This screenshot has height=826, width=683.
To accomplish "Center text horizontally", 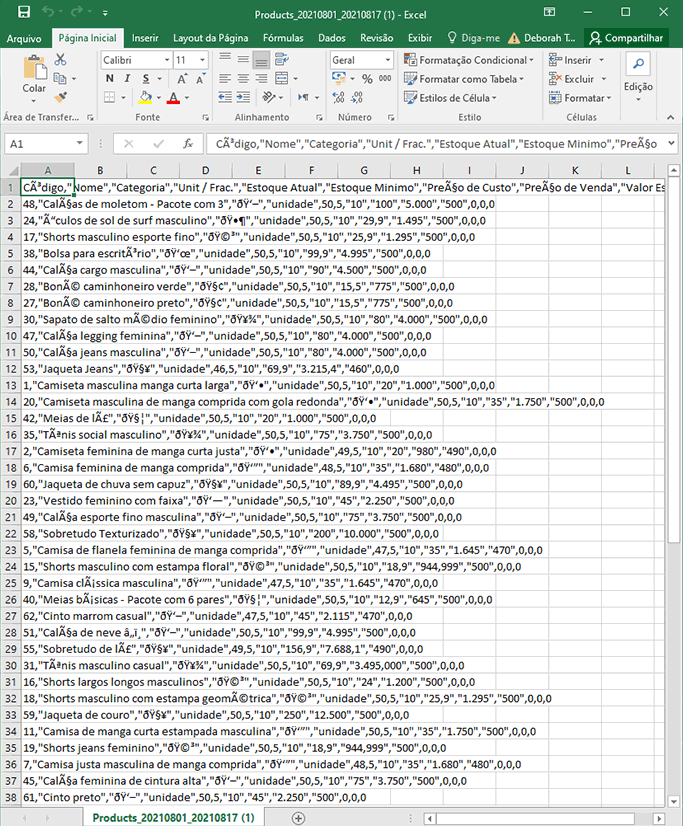I will coord(243,79).
